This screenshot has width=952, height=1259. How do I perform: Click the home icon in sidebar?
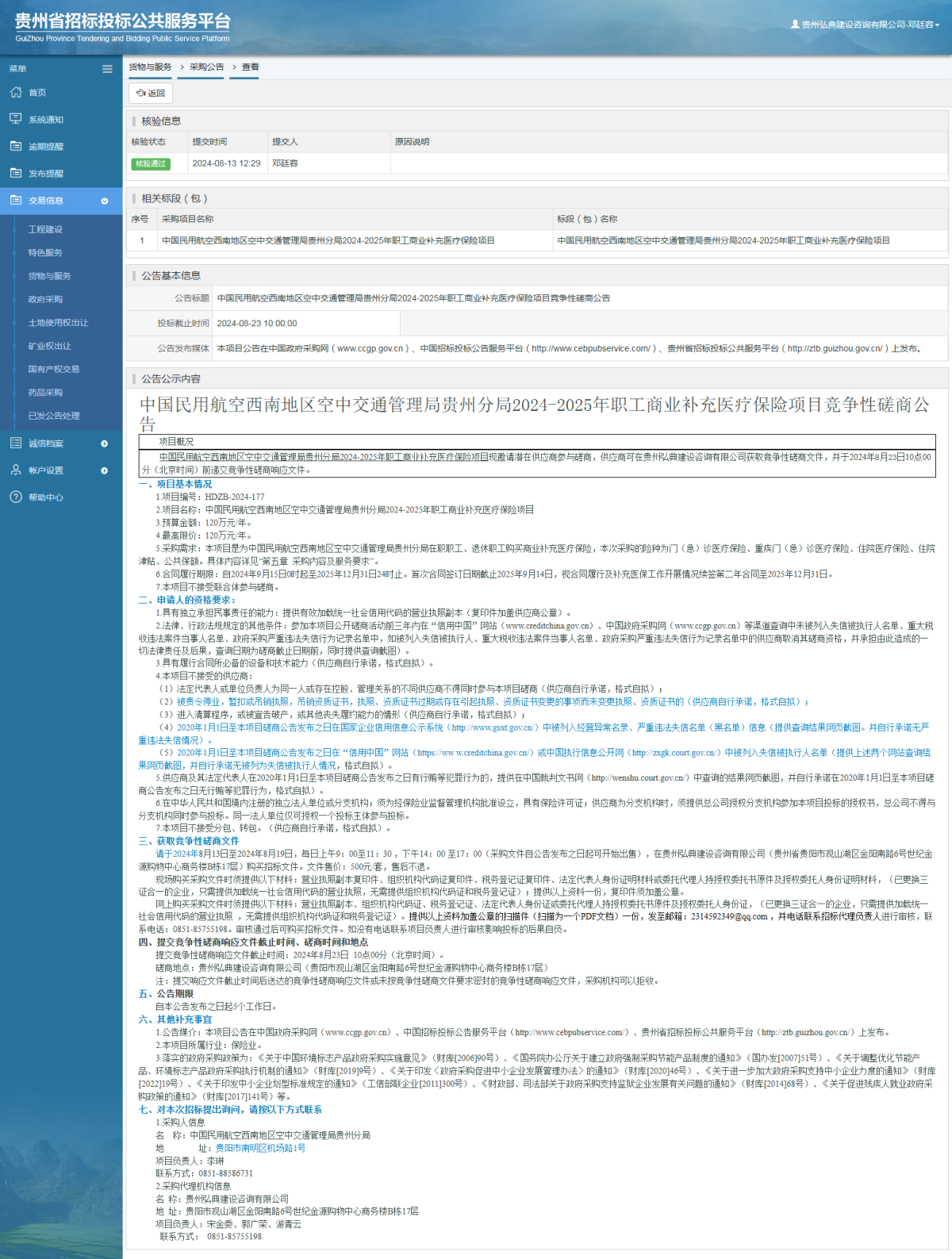16,93
